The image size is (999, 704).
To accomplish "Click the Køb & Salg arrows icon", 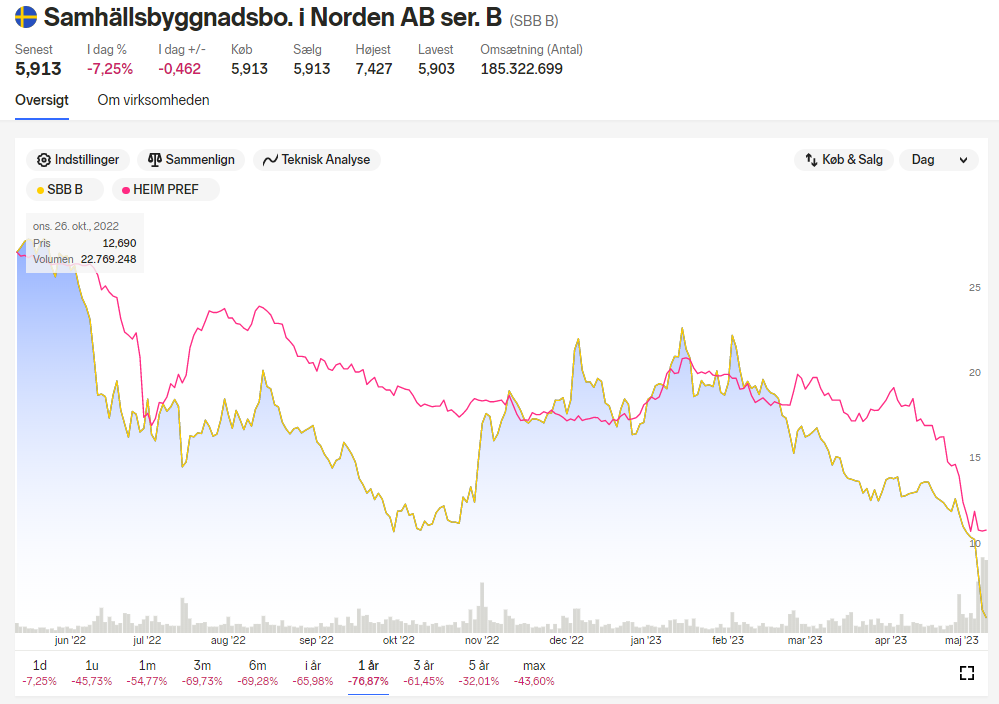I will pos(811,160).
